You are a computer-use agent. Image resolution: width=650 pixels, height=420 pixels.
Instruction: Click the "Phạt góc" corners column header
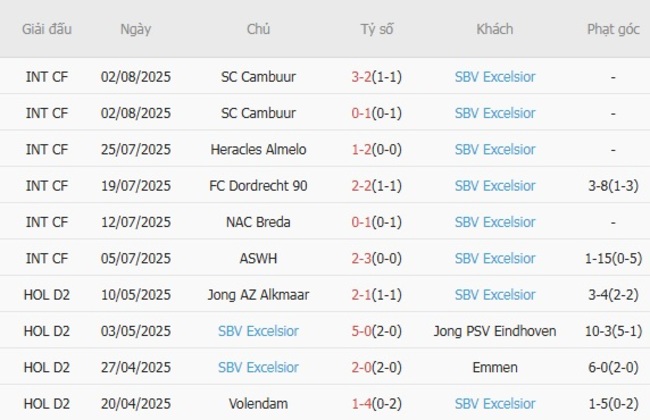point(613,29)
